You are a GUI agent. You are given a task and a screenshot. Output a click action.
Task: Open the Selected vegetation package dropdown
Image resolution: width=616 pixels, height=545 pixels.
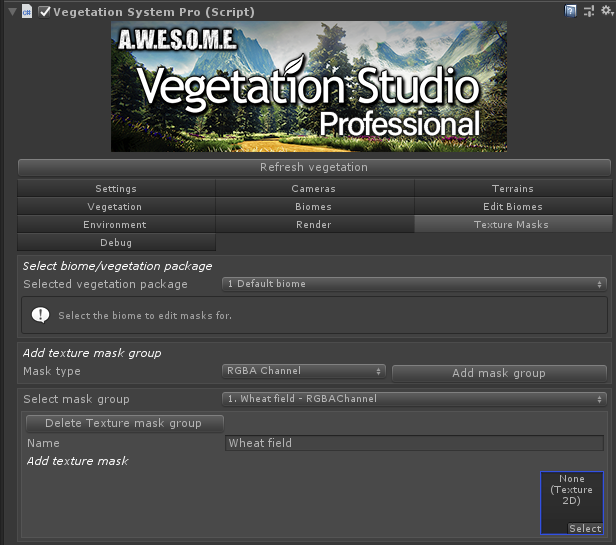tap(414, 284)
